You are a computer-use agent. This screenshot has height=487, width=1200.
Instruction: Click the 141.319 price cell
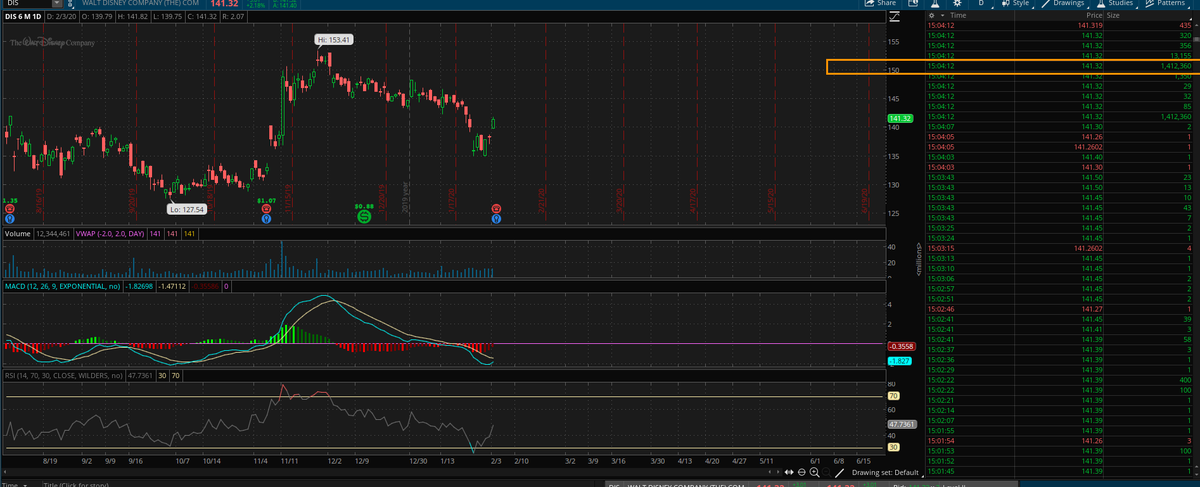pos(1090,26)
